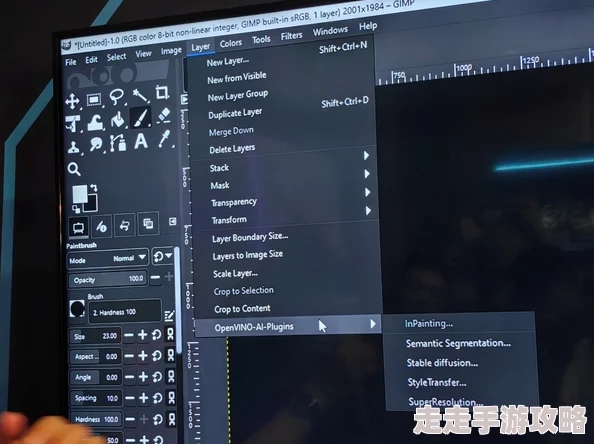Screen dimensions: 594x444
Task: Reset Size to brush default
Action: point(156,335)
